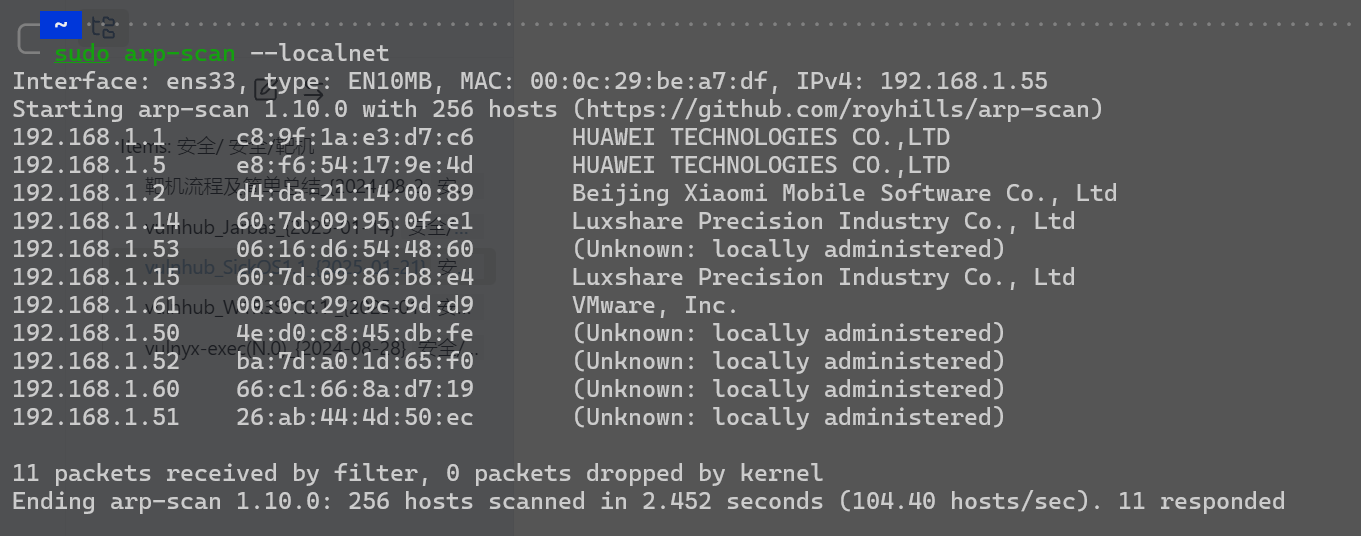
Task: Click the faint new-note pencil icon
Action: coord(266,90)
